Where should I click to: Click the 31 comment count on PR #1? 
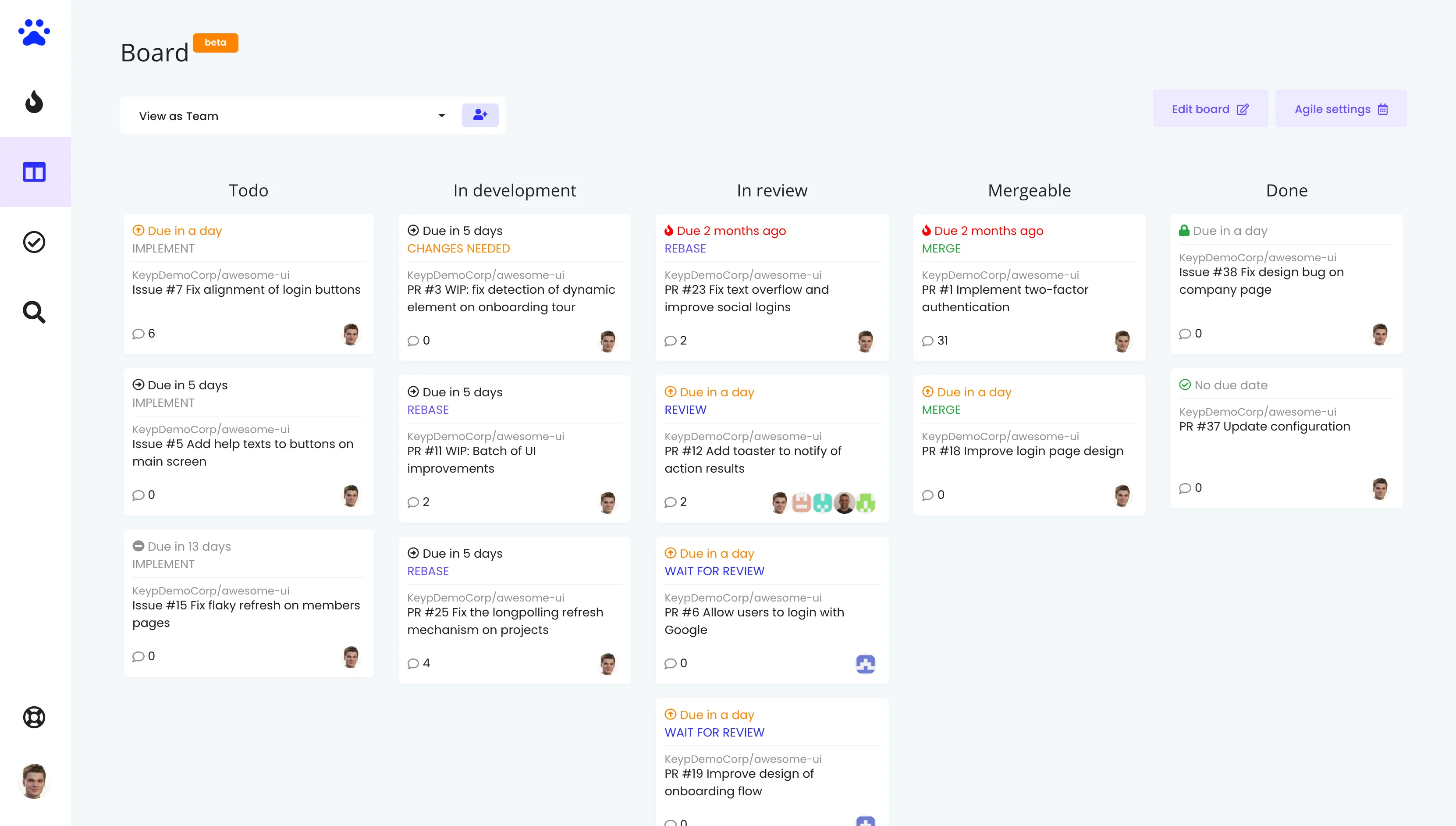click(x=936, y=340)
